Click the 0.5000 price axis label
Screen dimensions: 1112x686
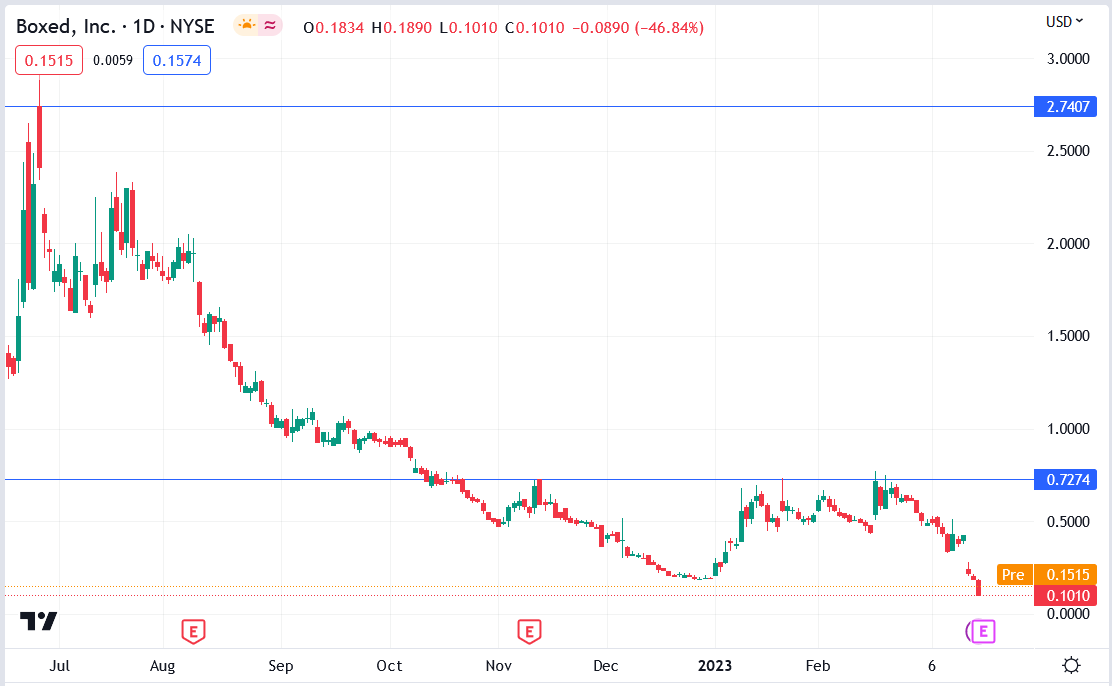[x=1067, y=521]
